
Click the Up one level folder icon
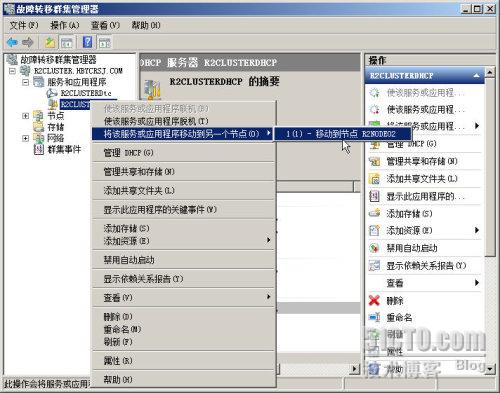[50, 42]
